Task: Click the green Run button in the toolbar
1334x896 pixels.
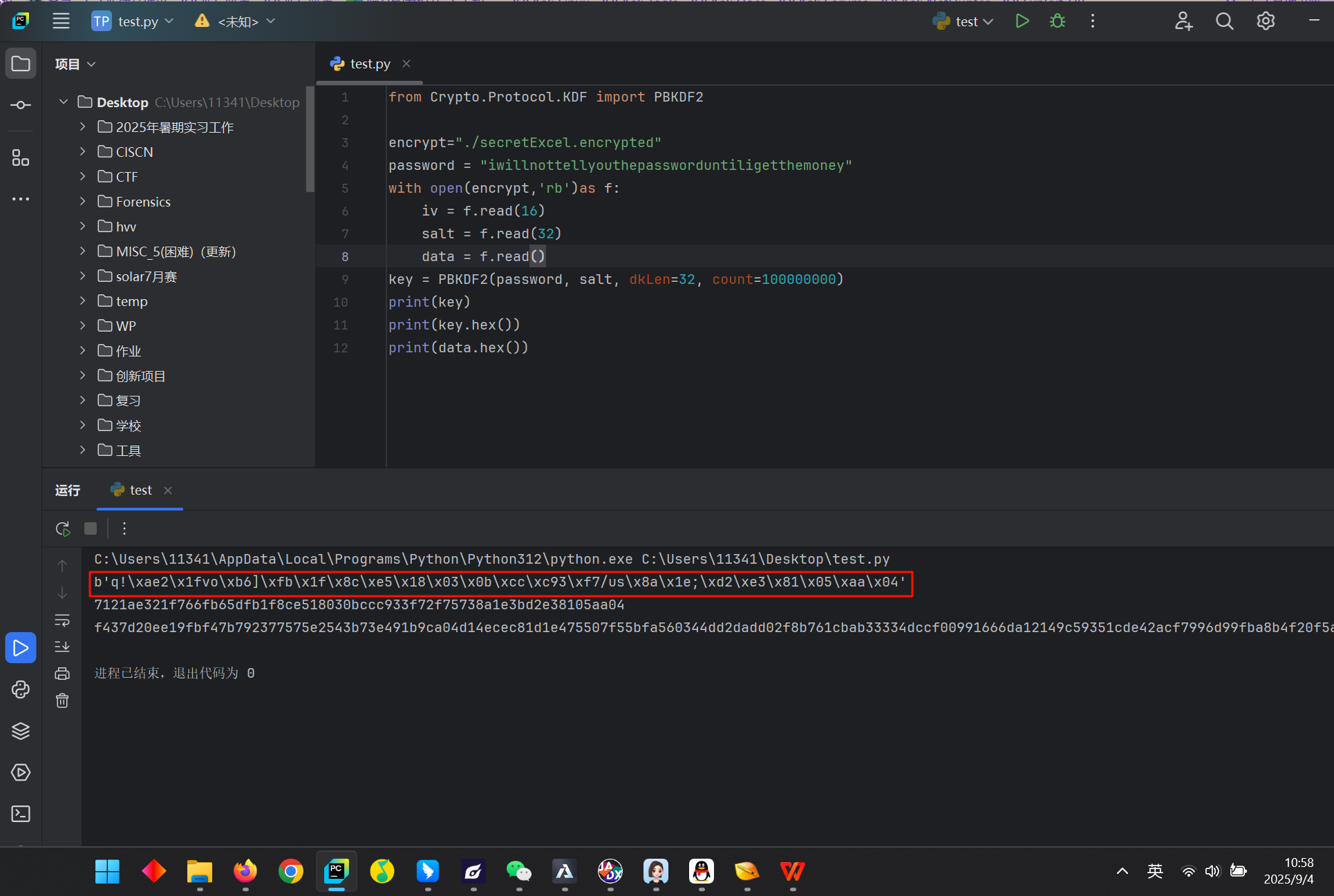Action: (1022, 21)
